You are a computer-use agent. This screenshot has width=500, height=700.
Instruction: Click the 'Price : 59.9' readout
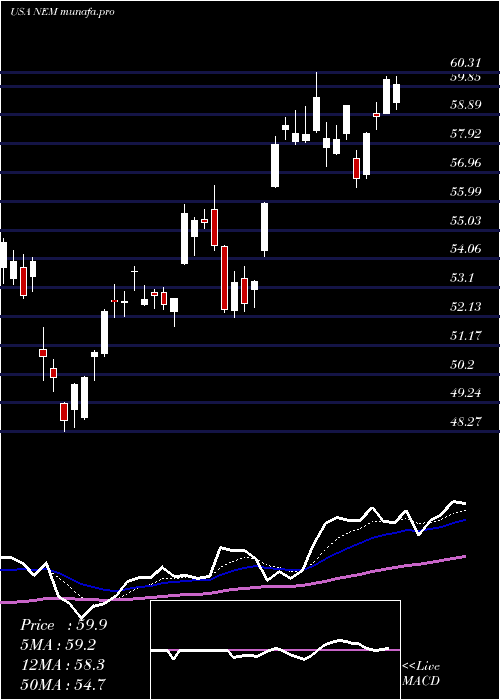pyautogui.click(x=63, y=625)
